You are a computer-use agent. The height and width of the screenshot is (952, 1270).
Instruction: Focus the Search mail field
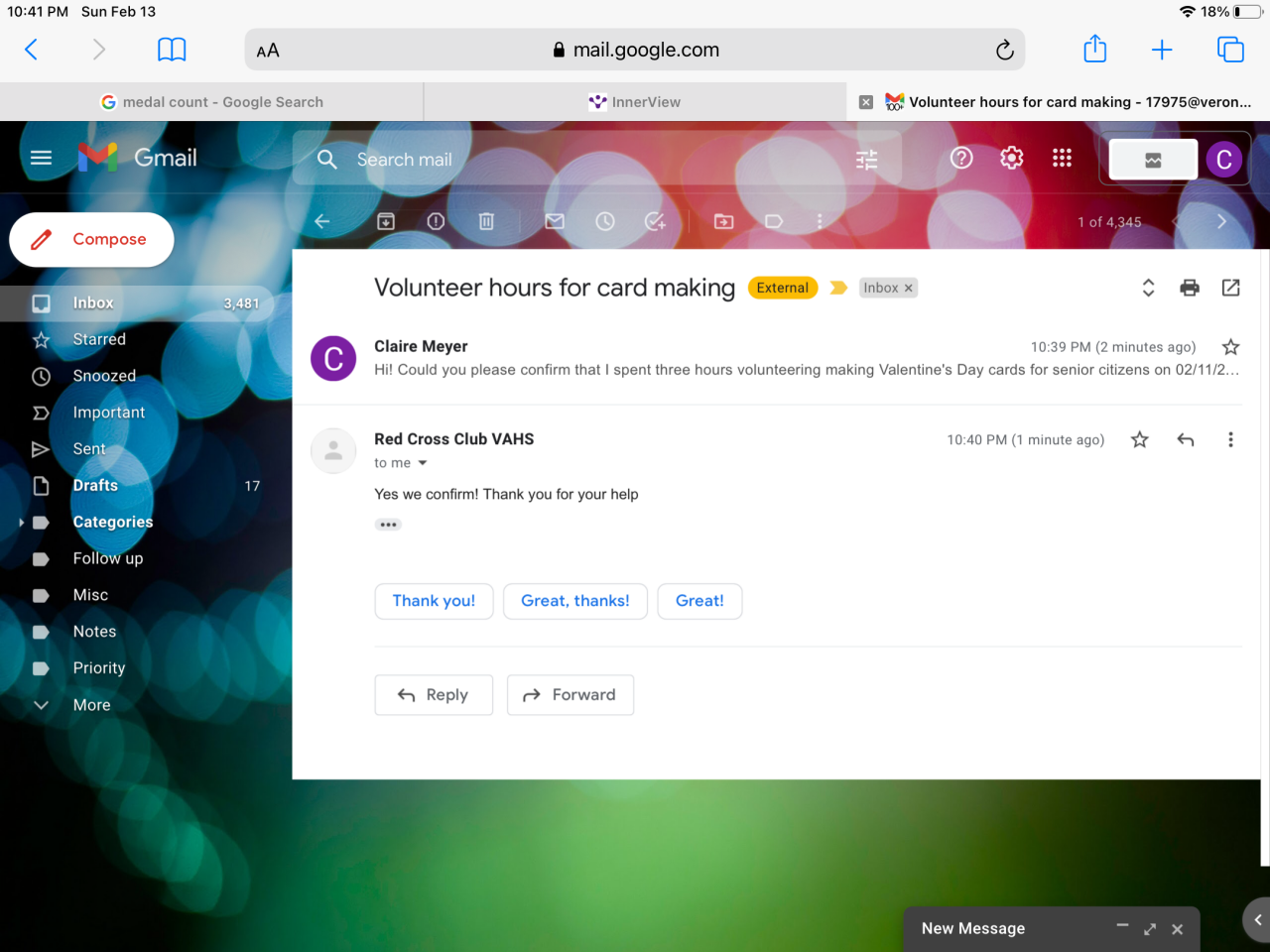click(x=595, y=160)
